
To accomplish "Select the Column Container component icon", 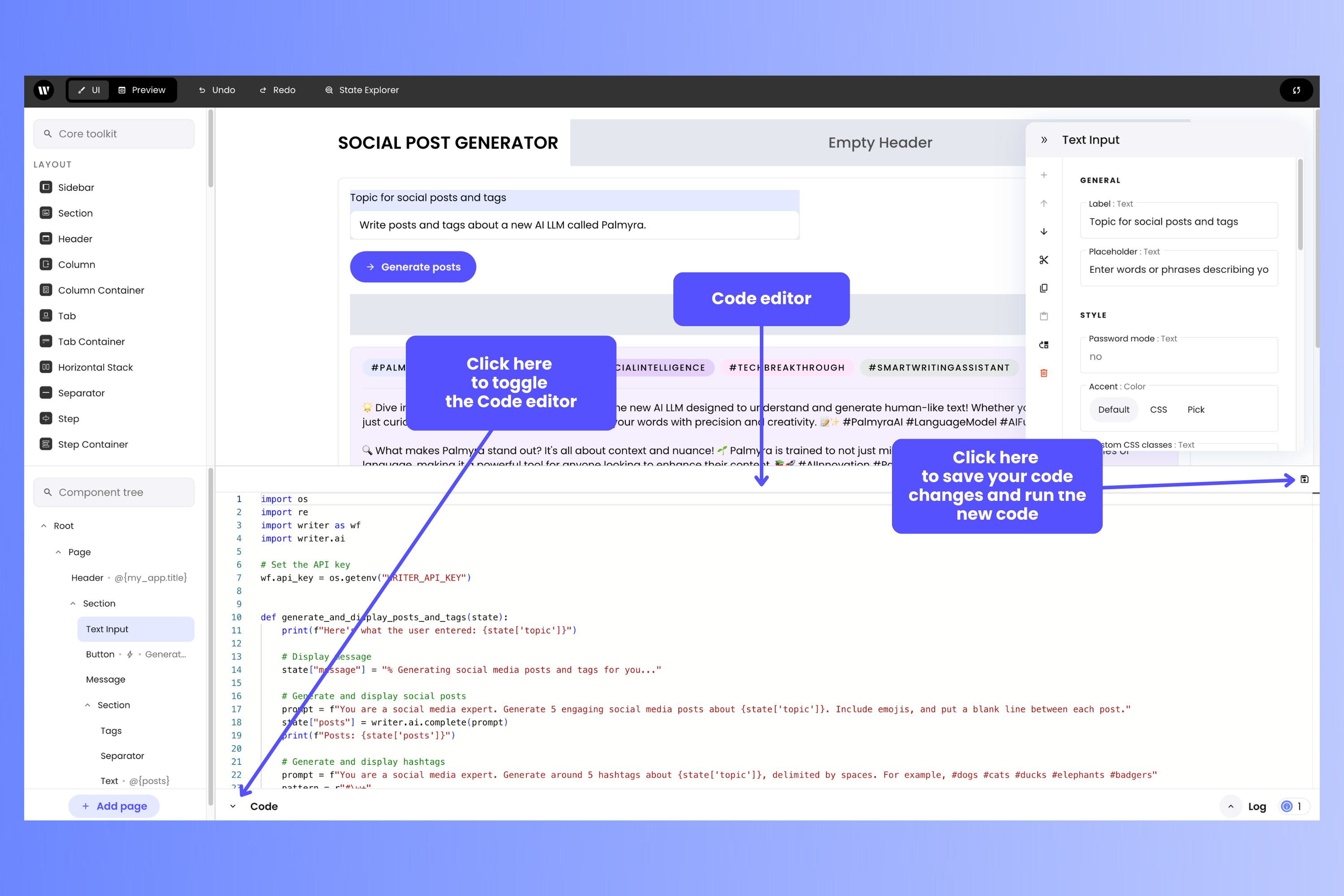I will tap(46, 290).
